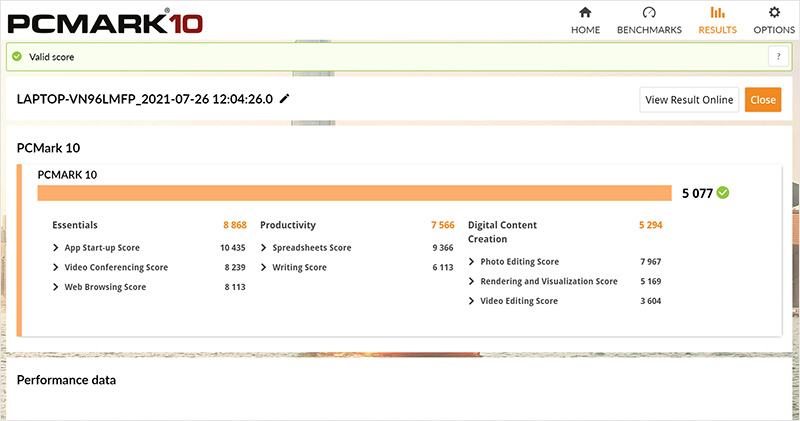Viewport: 800px width, 421px height.
Task: Click the Performance data heading
Action: coord(66,380)
